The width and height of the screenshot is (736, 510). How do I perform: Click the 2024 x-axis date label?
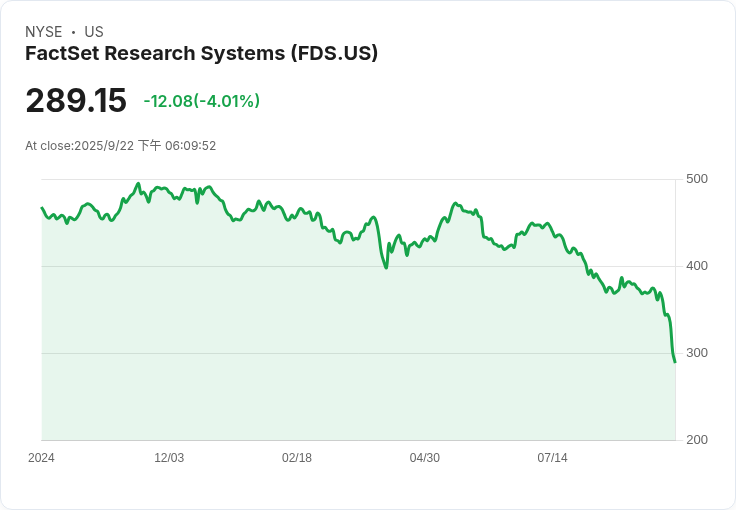coord(41,458)
